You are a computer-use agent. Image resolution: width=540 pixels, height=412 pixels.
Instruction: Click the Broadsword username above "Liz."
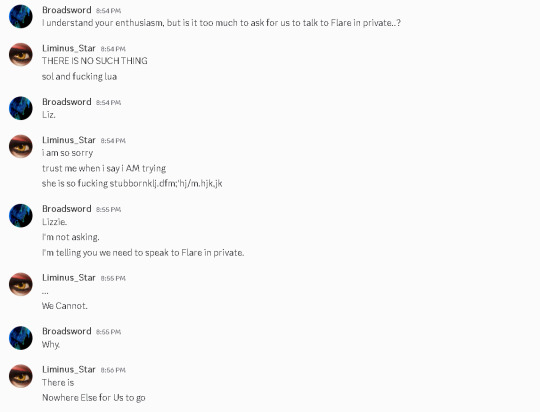point(67,102)
